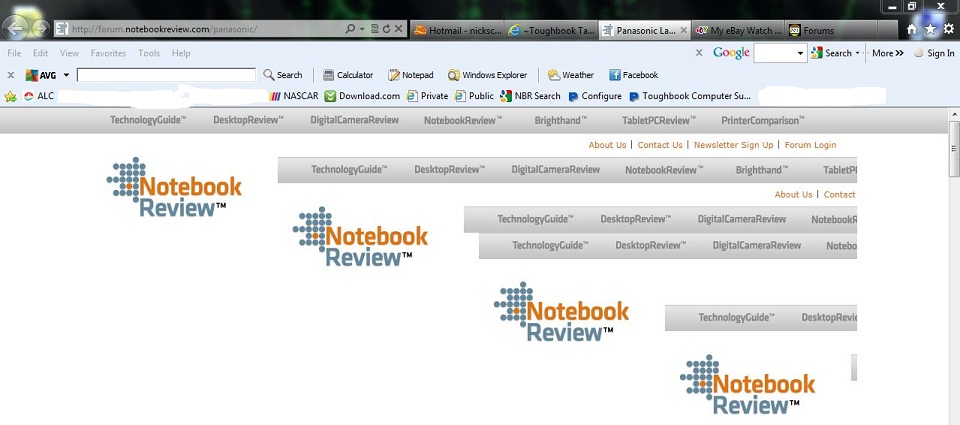Switch to the Hotmail tab

[x=457, y=30]
